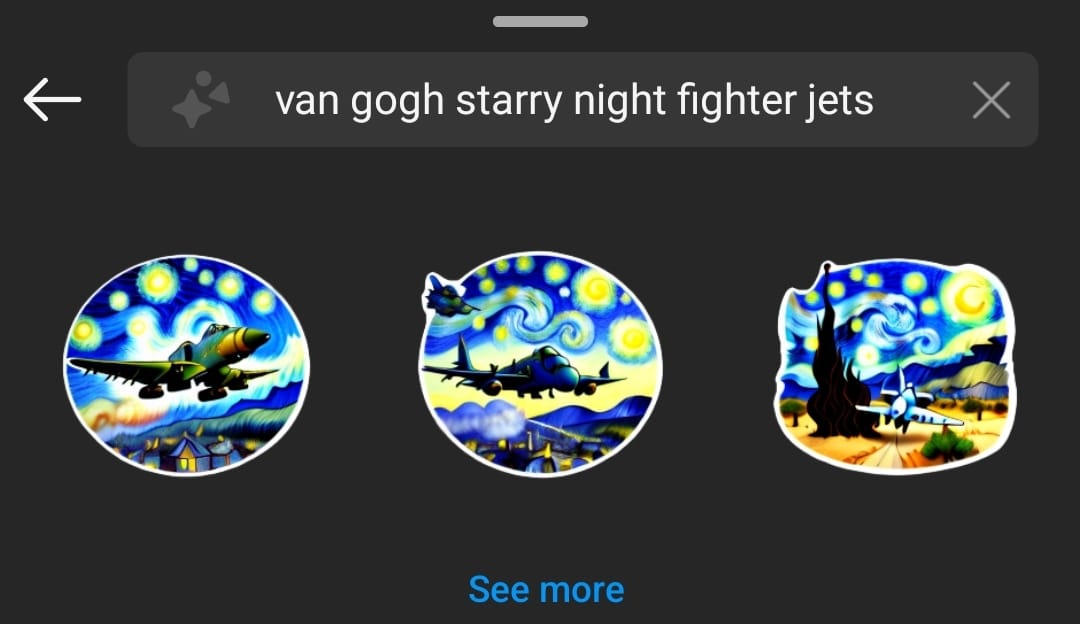Tap the AI sparkle sticker icon
Viewport: 1080px width, 624px height.
[x=200, y=99]
